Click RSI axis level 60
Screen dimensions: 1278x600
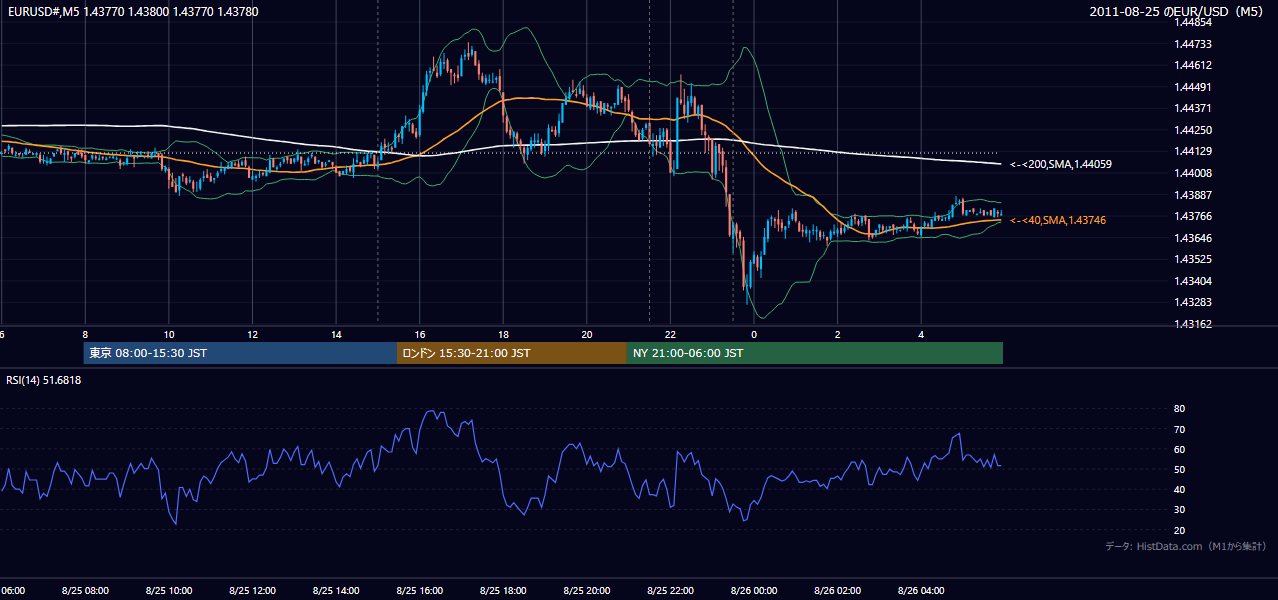[x=1180, y=449]
